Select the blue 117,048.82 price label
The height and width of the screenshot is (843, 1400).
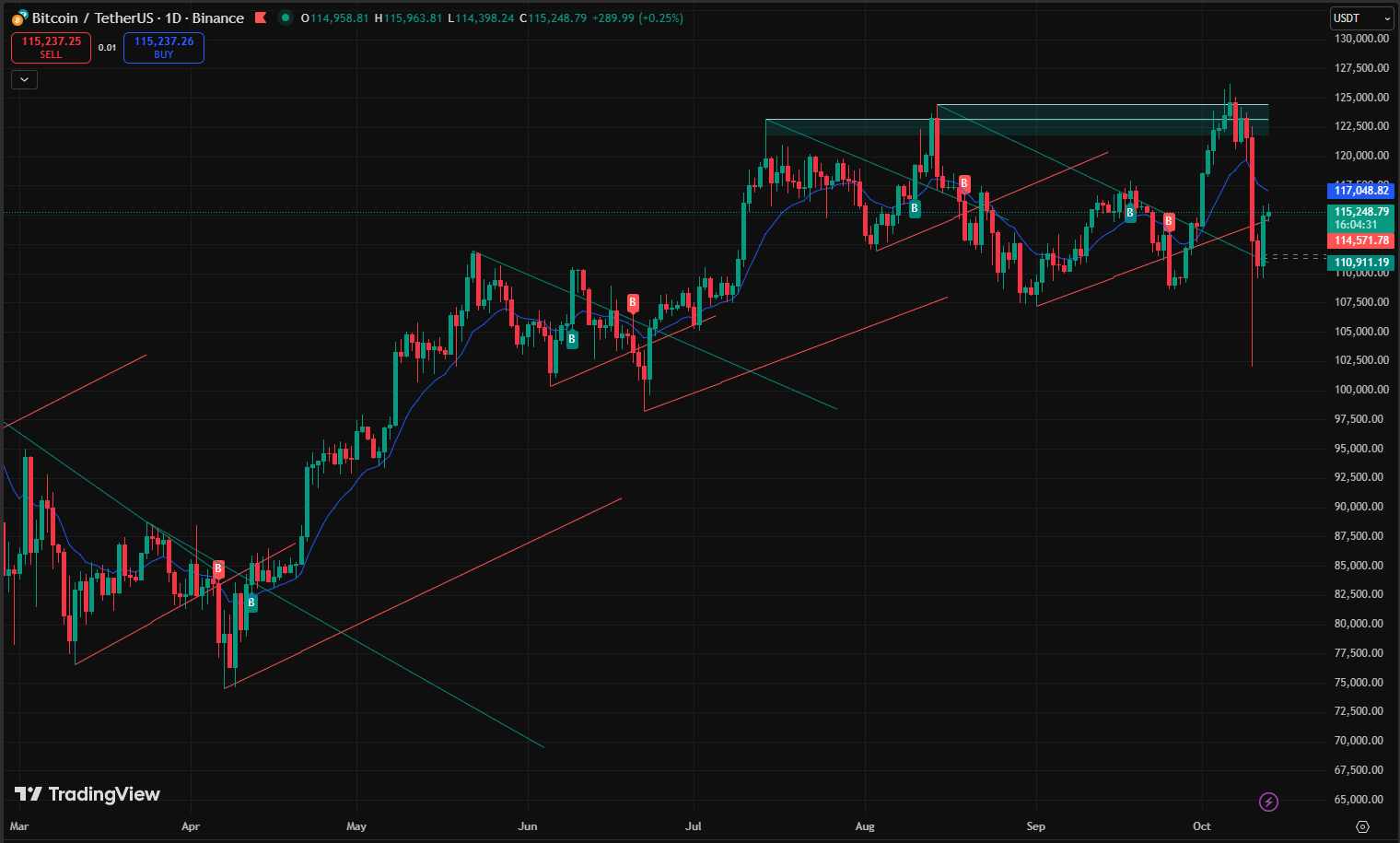1361,191
